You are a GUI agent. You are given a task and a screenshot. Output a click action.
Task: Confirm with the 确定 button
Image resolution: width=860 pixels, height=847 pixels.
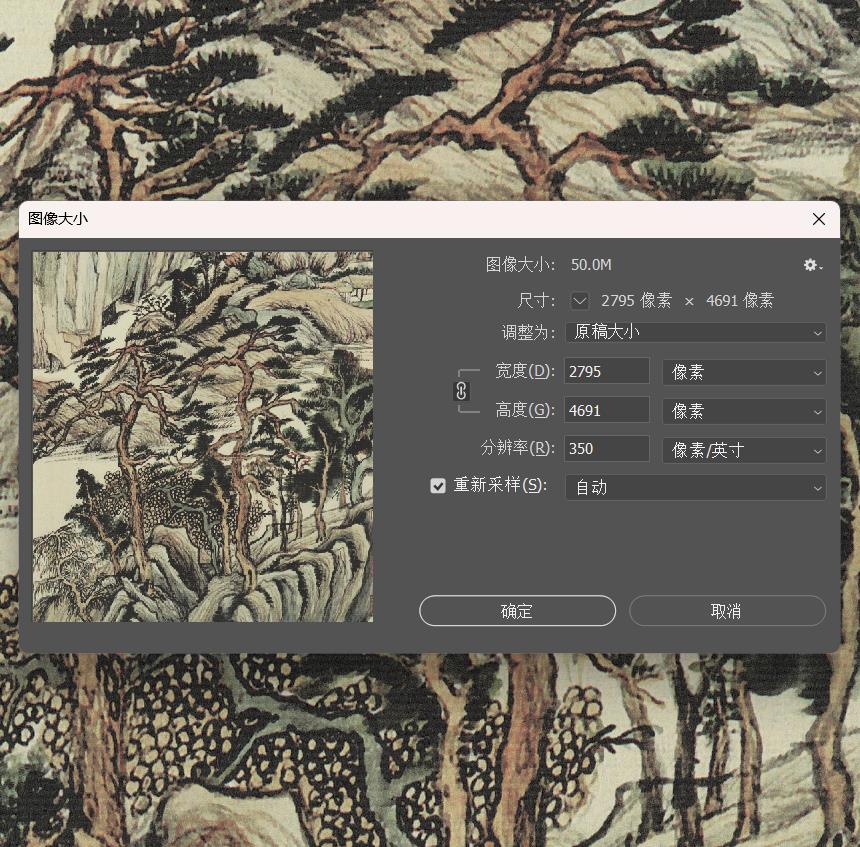point(517,611)
